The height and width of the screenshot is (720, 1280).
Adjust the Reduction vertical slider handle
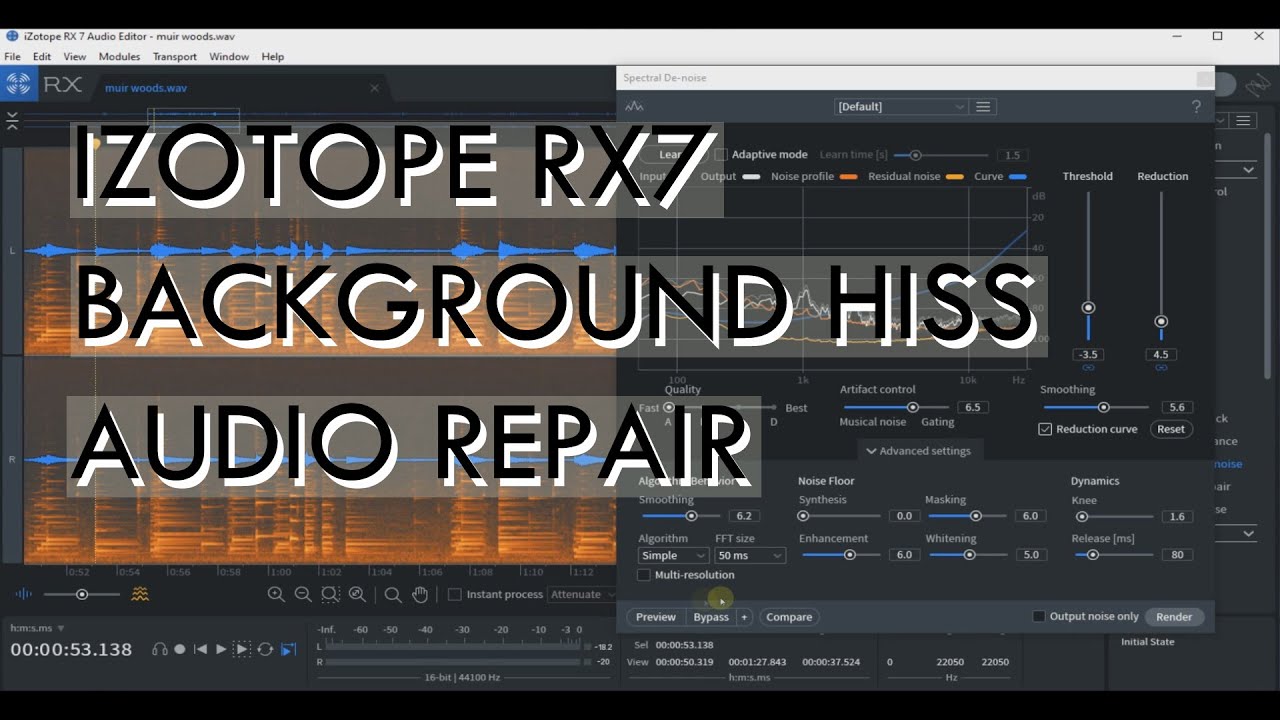[1161, 322]
